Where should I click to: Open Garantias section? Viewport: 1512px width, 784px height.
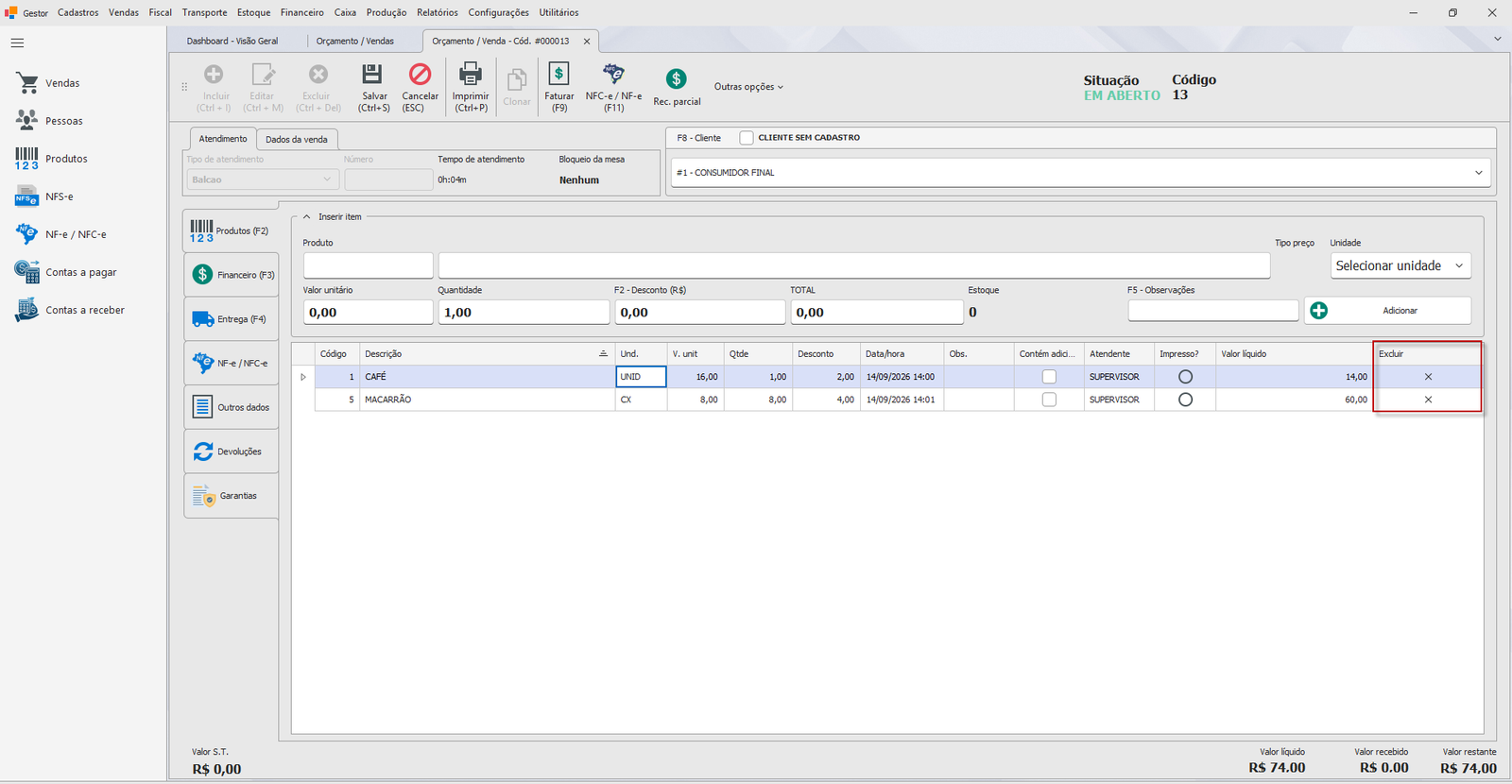coord(232,496)
